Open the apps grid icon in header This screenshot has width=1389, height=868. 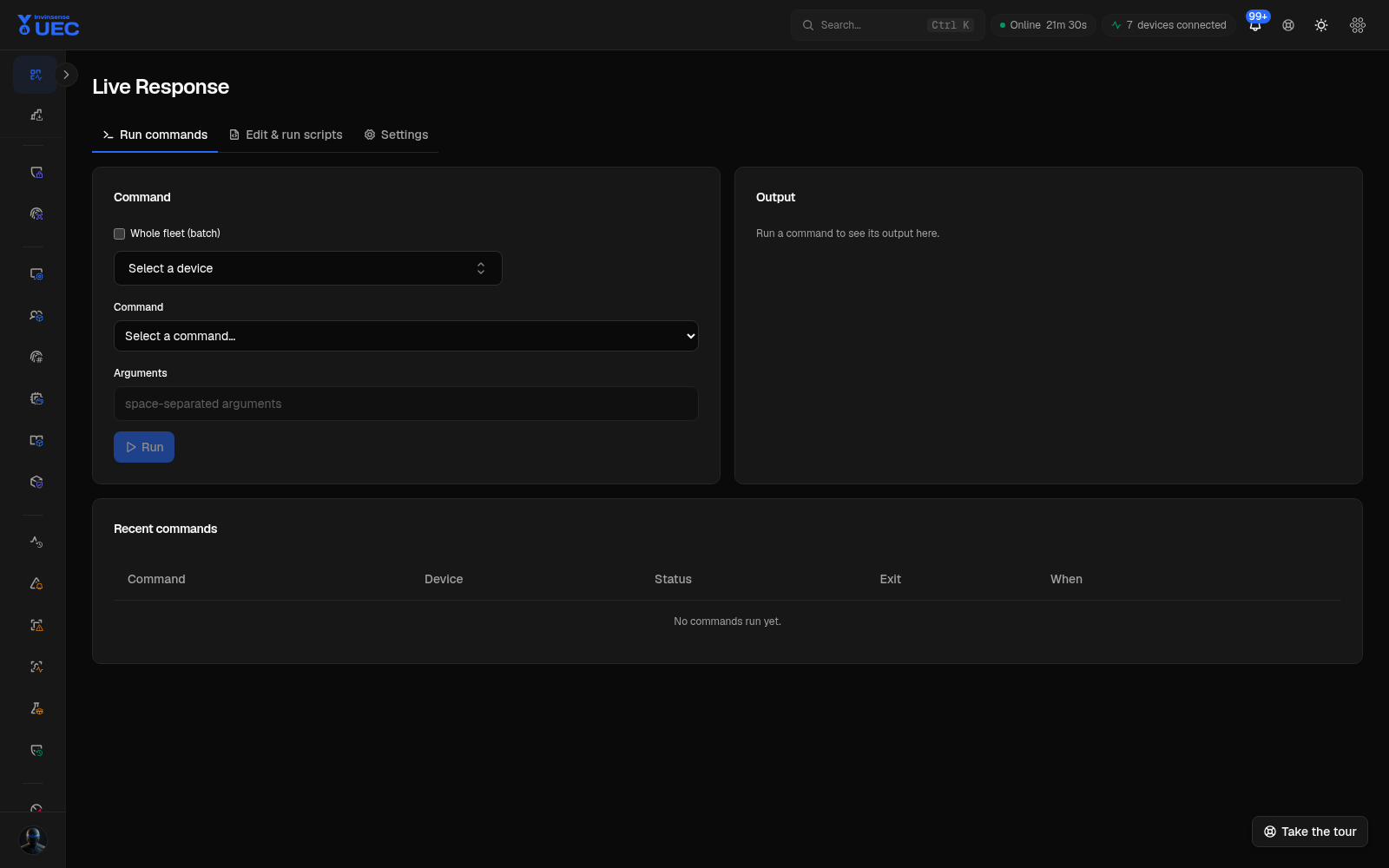click(x=1358, y=25)
